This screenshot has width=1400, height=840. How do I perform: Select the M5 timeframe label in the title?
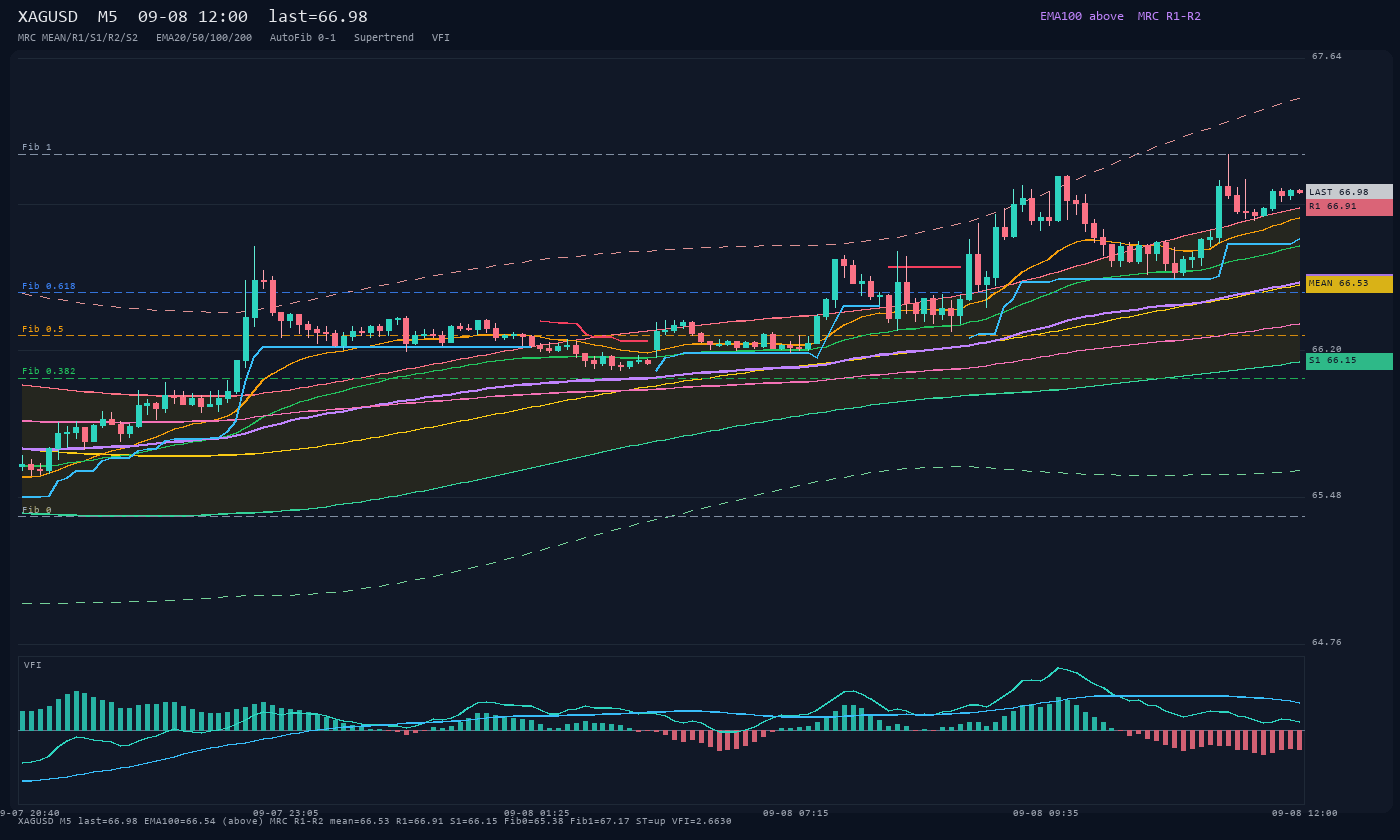(x=107, y=17)
